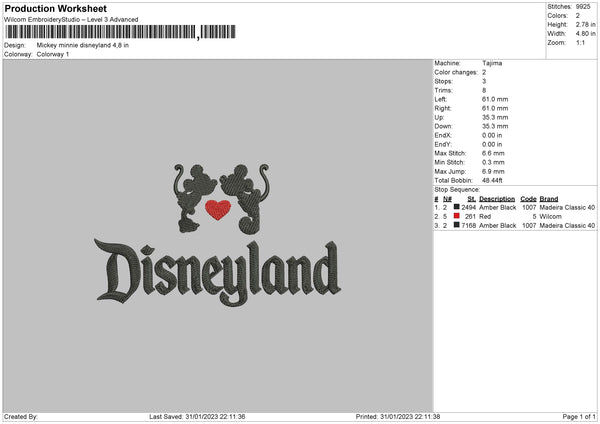600x424 pixels.
Task: Click the 'Colorway 1' value
Action: [x=53, y=54]
